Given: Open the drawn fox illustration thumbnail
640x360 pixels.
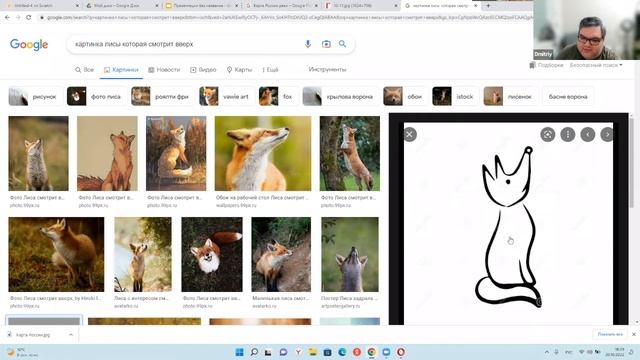Looking at the screenshot, I should (107, 153).
